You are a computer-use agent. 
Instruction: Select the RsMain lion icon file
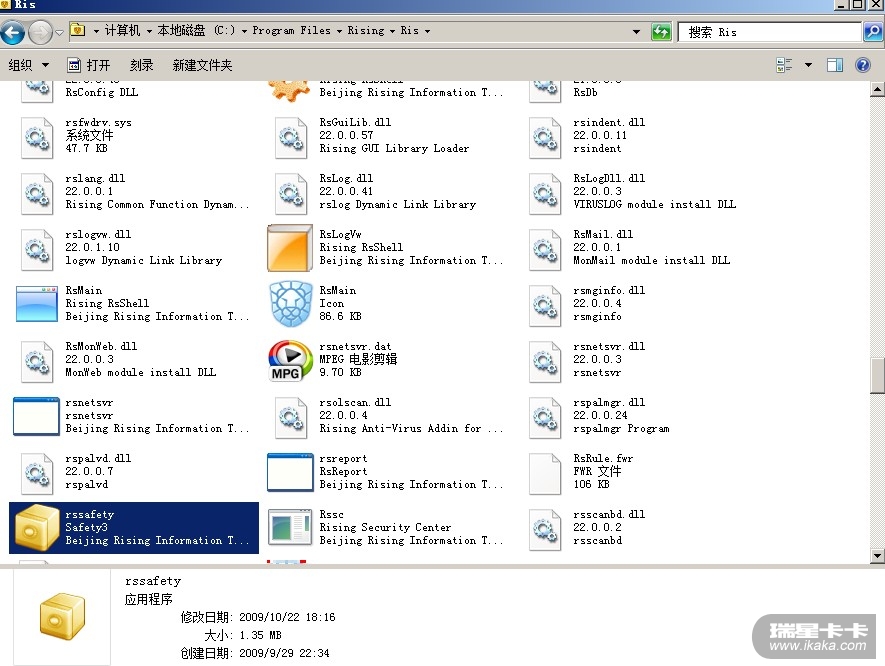(x=291, y=304)
